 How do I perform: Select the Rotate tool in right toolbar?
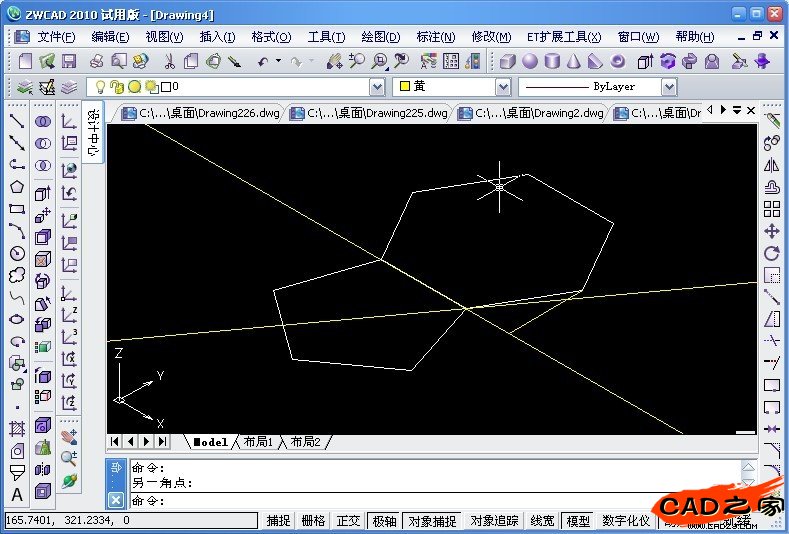click(771, 253)
